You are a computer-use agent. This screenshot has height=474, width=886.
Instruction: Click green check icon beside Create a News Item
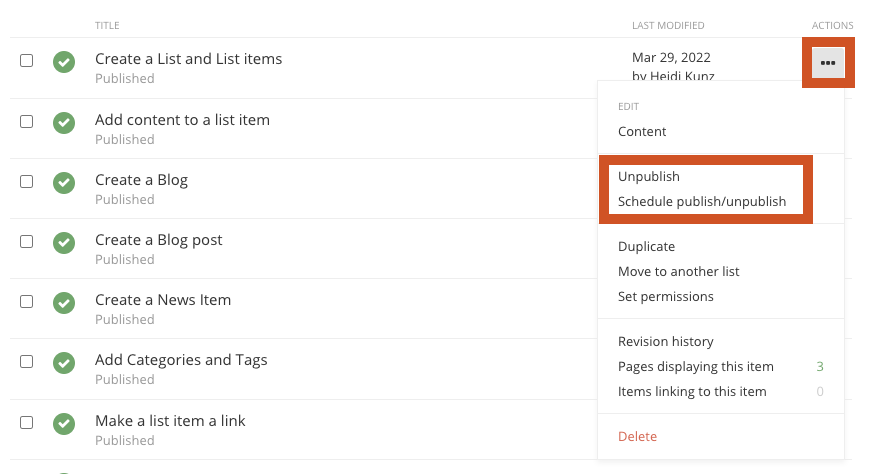coord(64,302)
